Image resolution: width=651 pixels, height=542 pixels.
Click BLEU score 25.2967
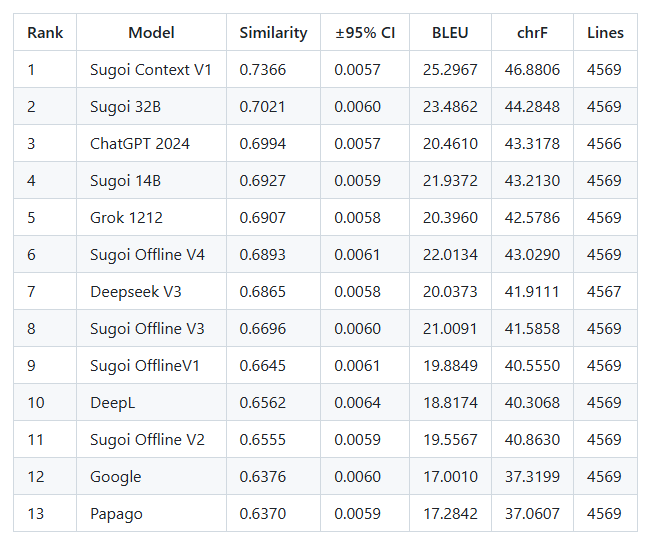tap(450, 69)
